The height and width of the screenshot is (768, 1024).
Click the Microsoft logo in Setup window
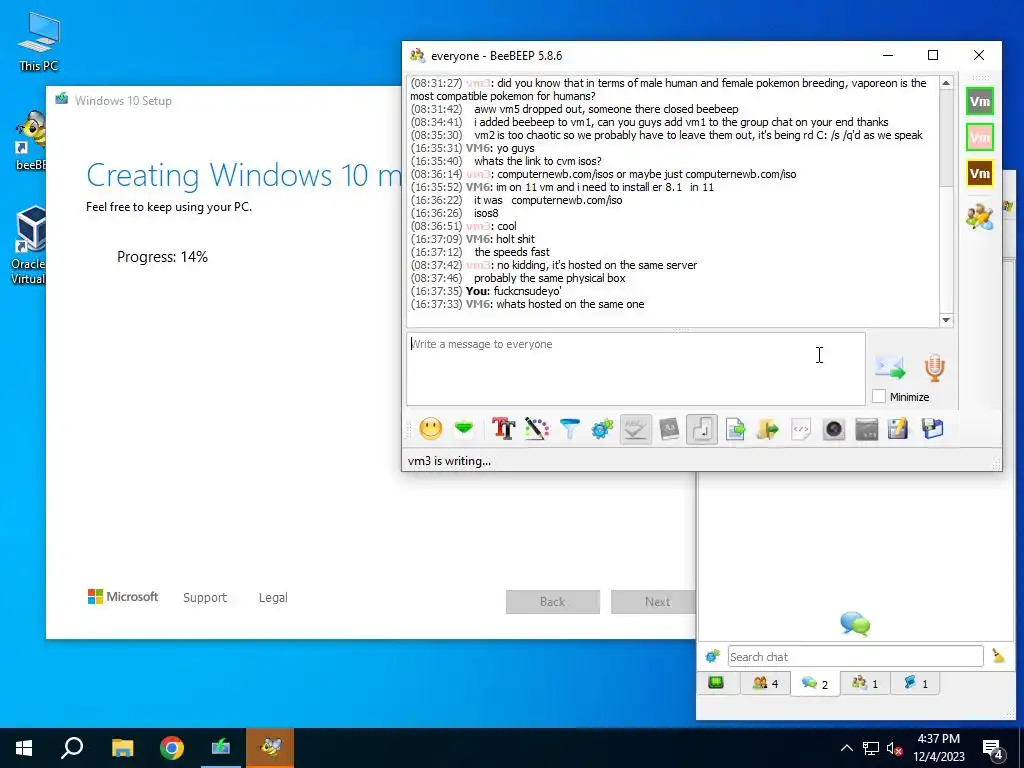123,596
